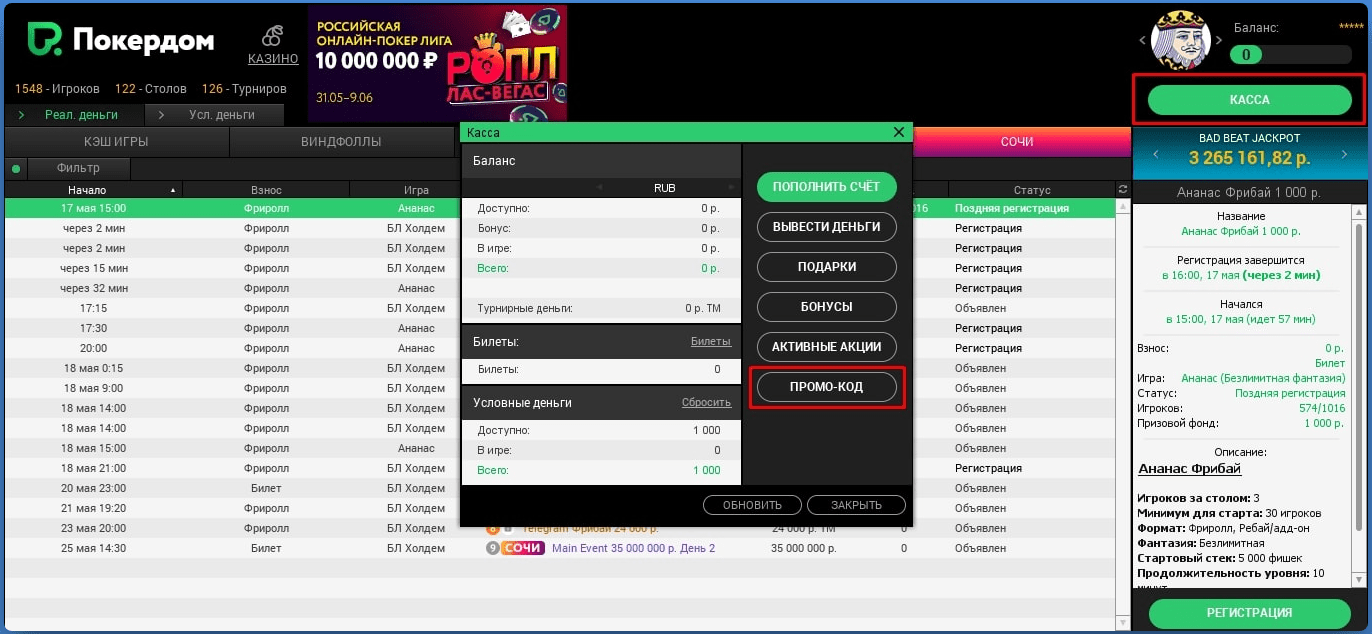This screenshot has height=634, width=1372.
Task: Click Main Event 35 000 000 р. День 2
Action: coord(633,548)
